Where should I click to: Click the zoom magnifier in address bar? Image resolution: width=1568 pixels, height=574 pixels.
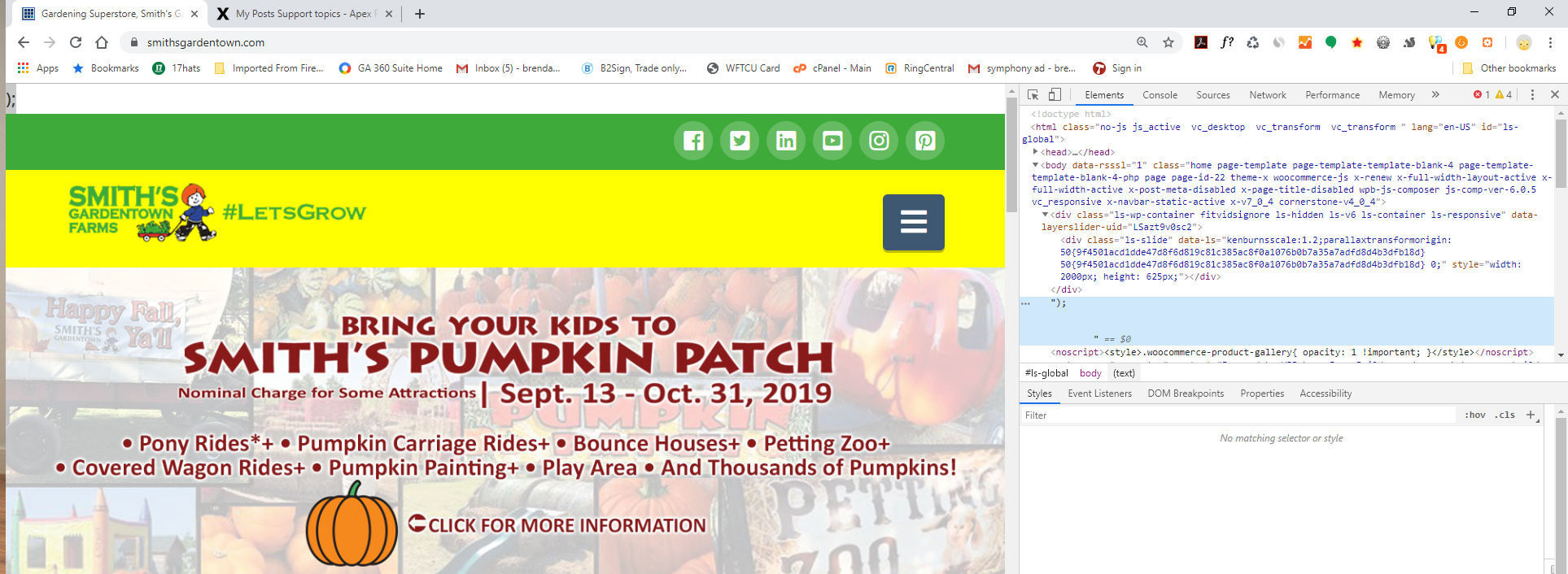pos(1142,42)
